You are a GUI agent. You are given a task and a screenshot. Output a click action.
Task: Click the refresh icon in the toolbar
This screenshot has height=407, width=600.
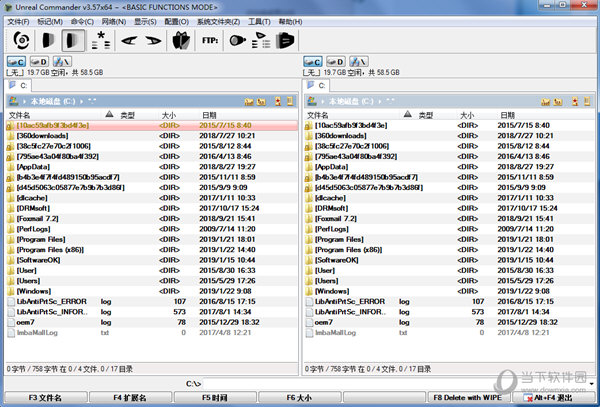coord(19,40)
